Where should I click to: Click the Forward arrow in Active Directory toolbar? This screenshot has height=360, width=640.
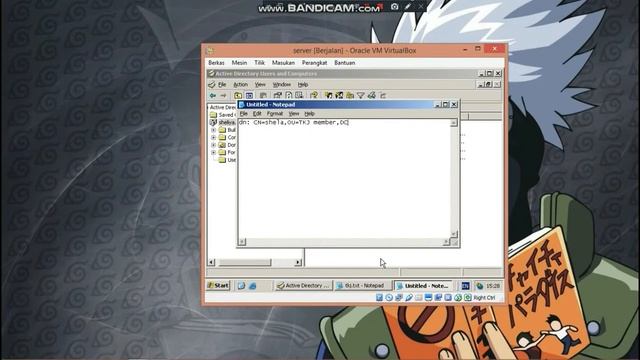(x=223, y=96)
